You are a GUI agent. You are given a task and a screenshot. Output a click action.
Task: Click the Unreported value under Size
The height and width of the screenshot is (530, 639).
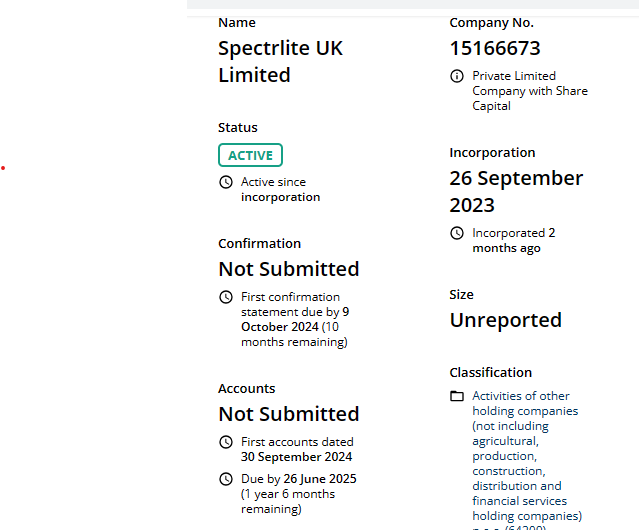coord(506,320)
